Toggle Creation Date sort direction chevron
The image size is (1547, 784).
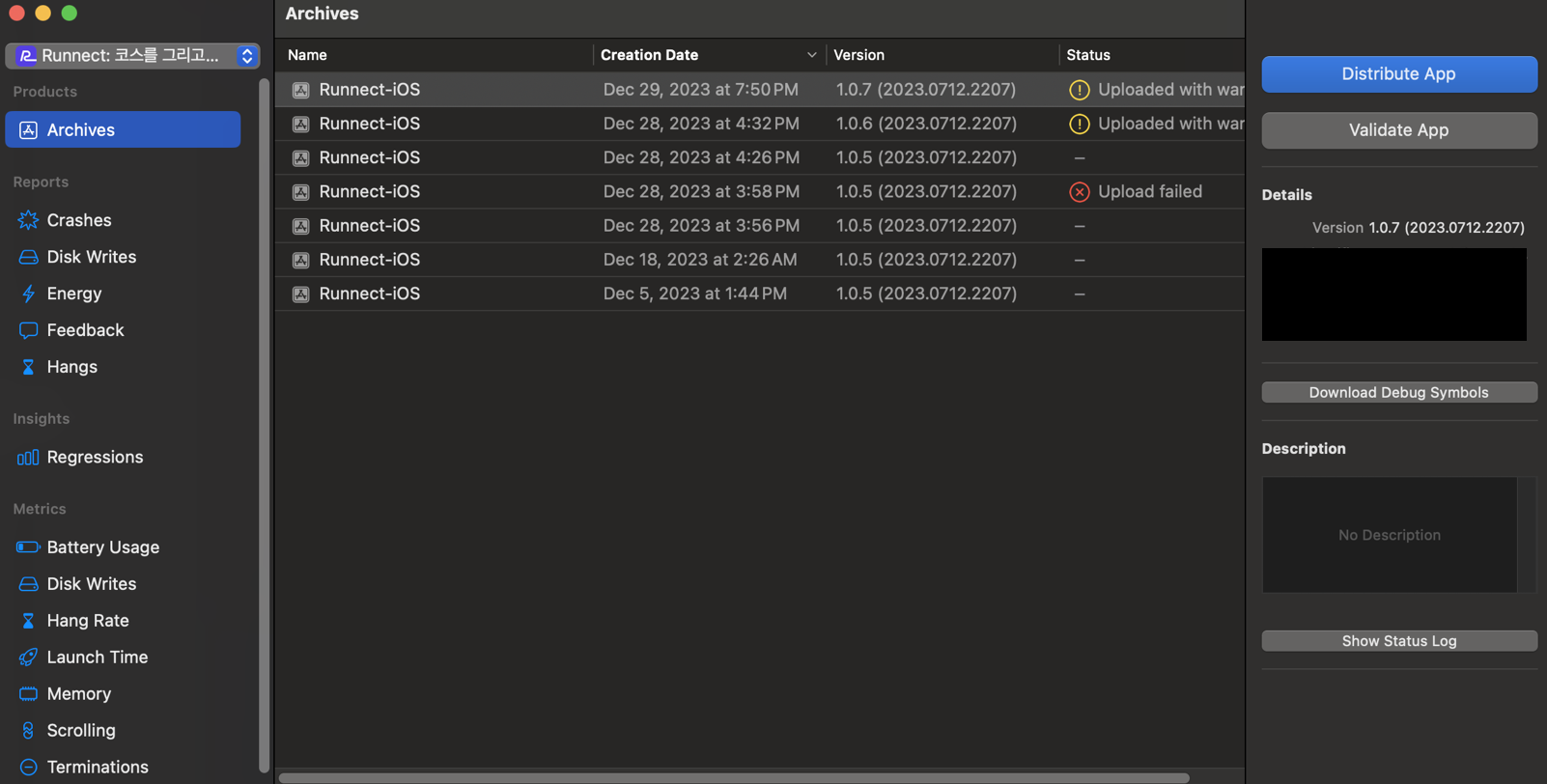(811, 55)
